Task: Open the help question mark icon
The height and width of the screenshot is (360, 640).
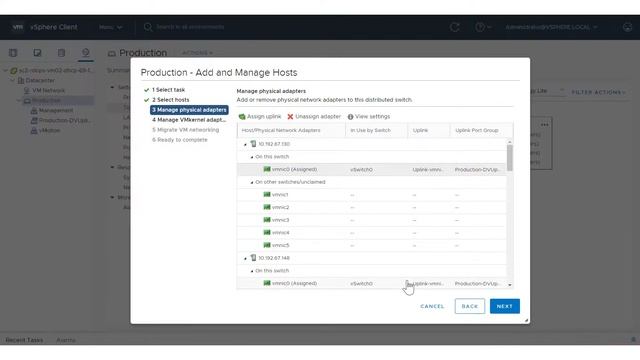Action: coord(480,27)
